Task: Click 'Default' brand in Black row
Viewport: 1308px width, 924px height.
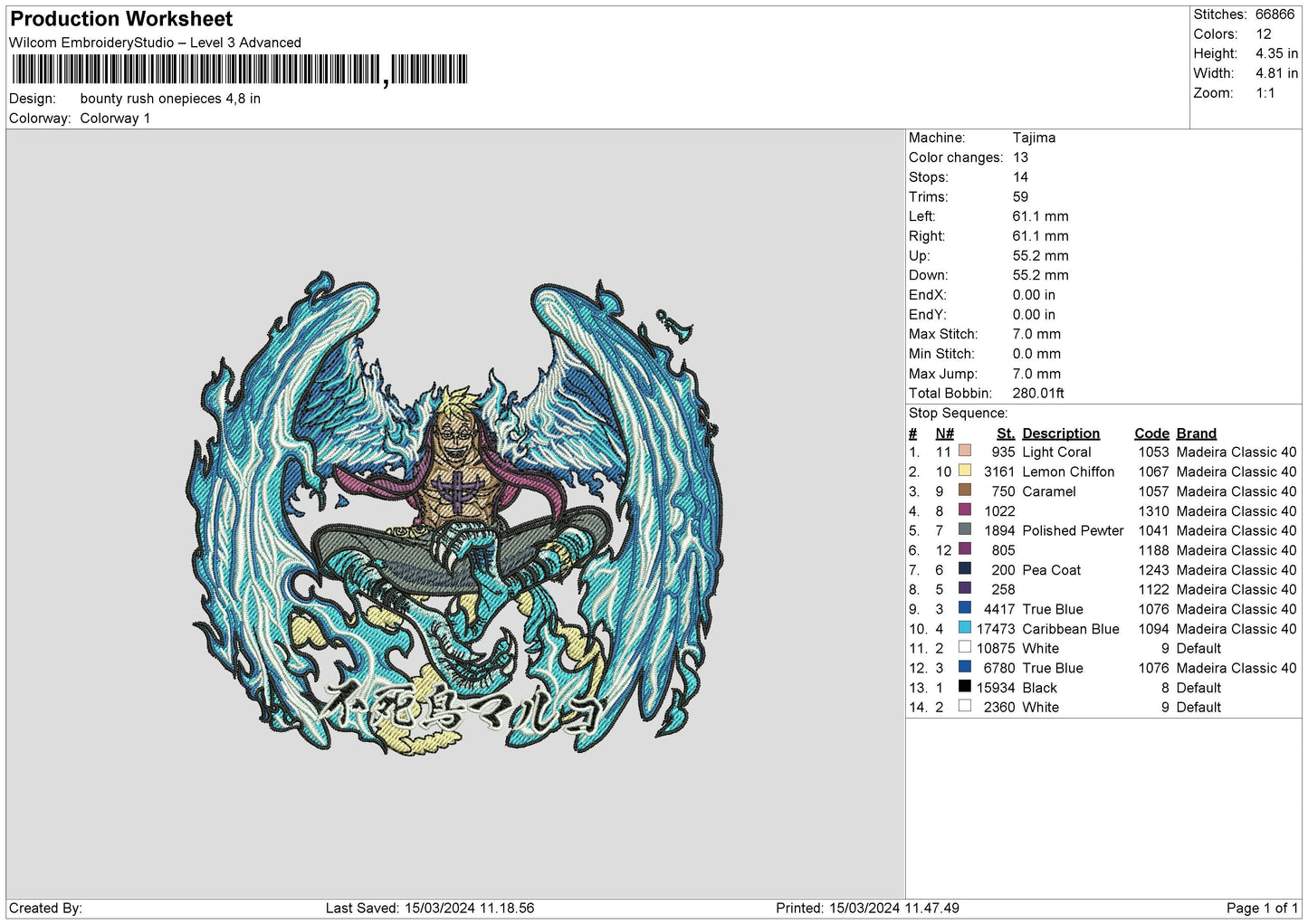Action: pyautogui.click(x=1198, y=688)
